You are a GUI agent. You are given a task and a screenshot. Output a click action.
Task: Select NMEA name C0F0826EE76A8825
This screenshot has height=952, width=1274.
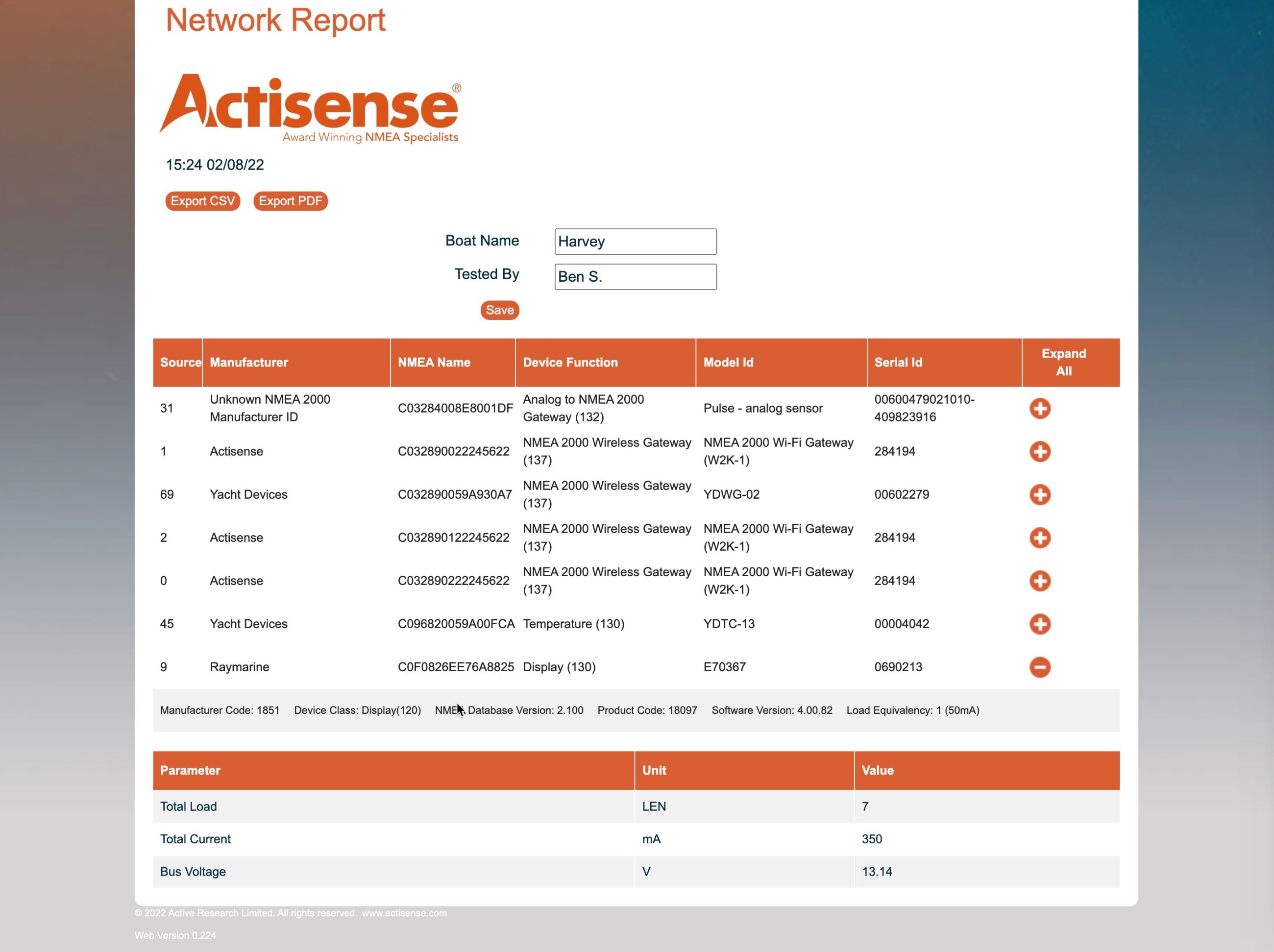pos(456,667)
